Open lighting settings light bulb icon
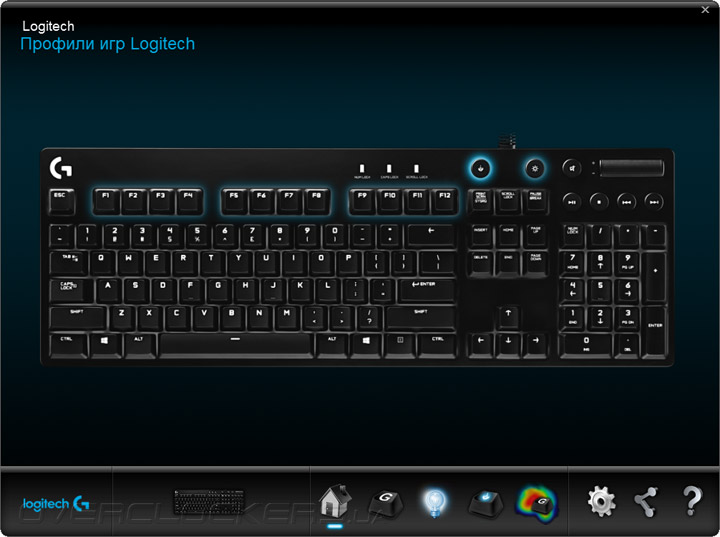This screenshot has width=720, height=537. click(x=434, y=503)
